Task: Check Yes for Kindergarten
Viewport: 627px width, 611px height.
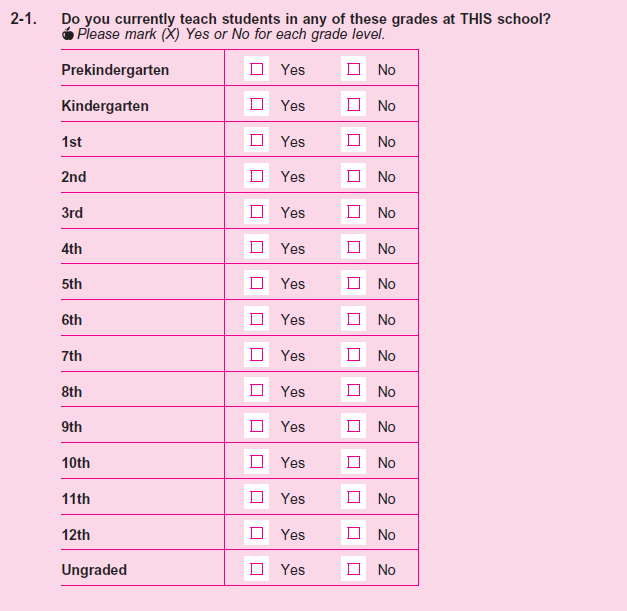Action: coord(257,104)
